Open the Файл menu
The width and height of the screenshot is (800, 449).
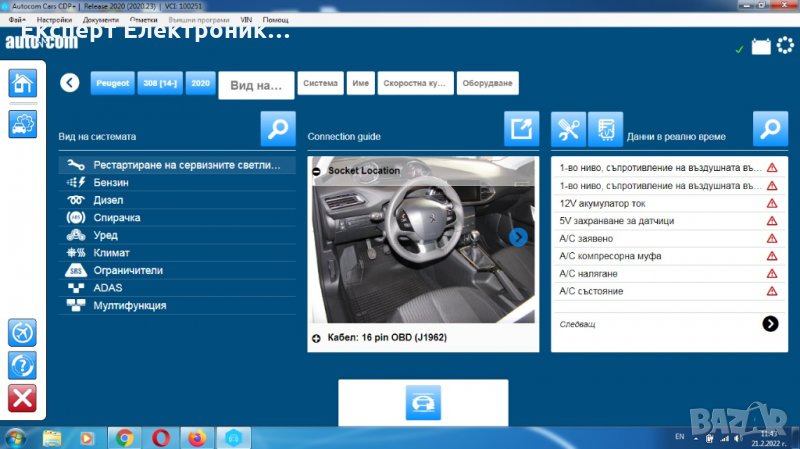[x=17, y=20]
